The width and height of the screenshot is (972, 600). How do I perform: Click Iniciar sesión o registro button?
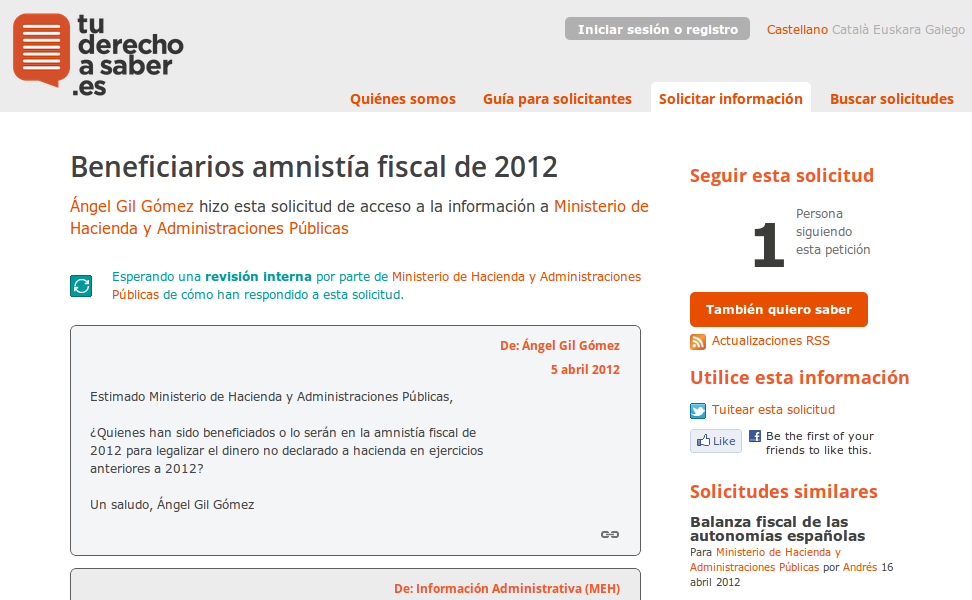tap(657, 29)
